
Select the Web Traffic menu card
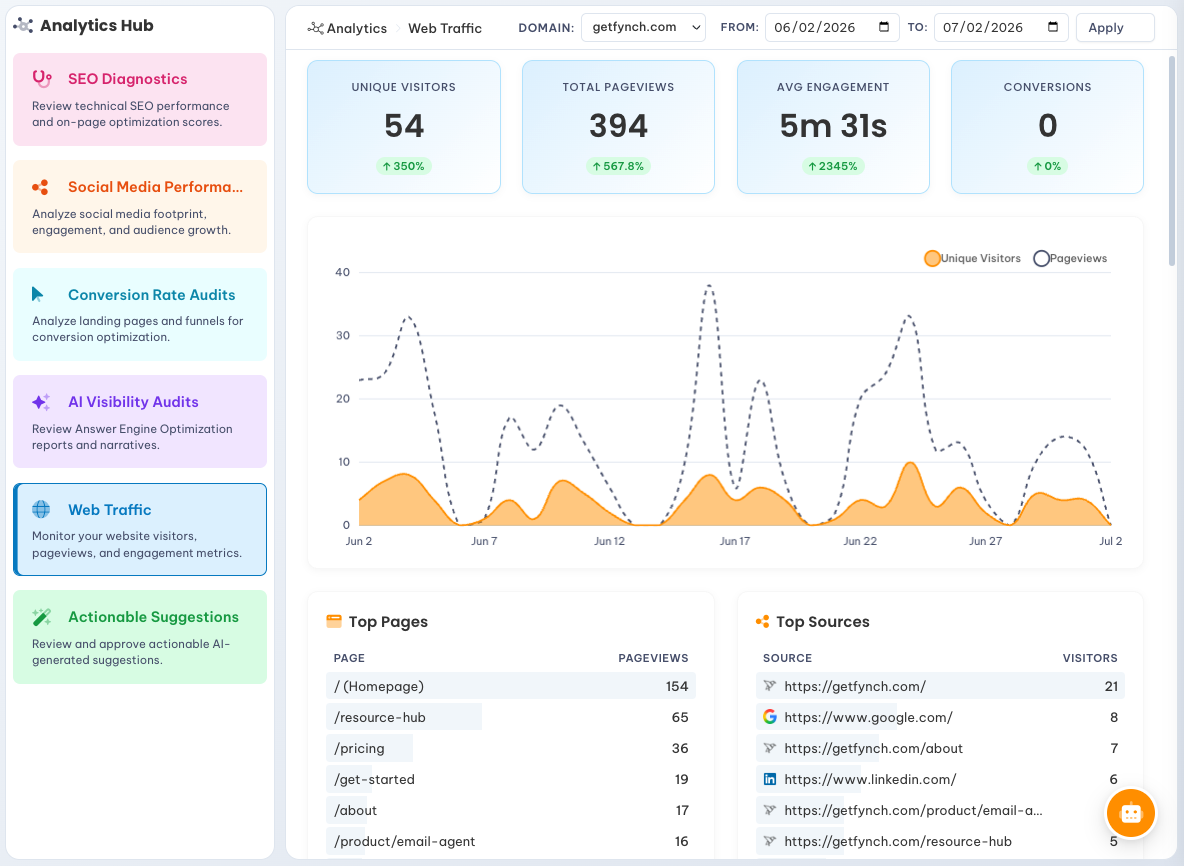(x=140, y=529)
